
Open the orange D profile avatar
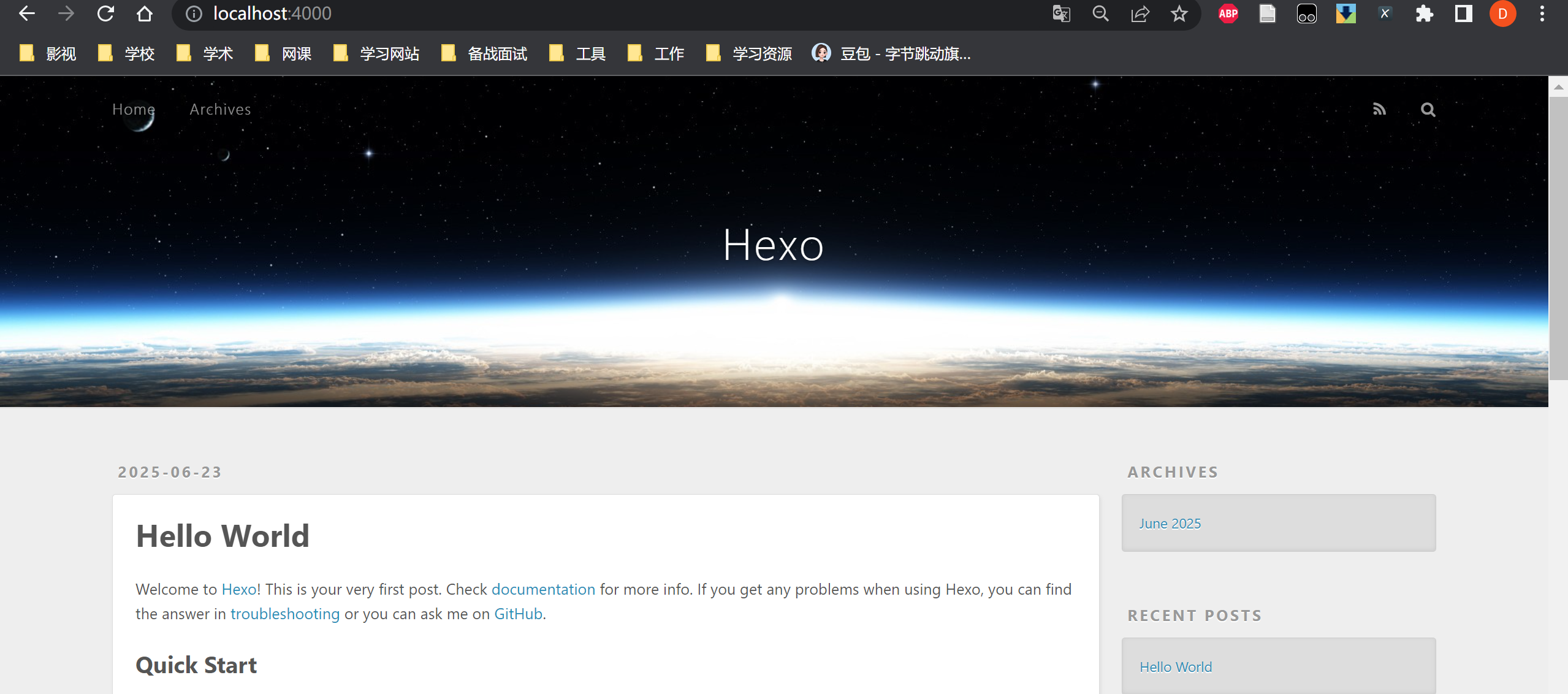1502,13
